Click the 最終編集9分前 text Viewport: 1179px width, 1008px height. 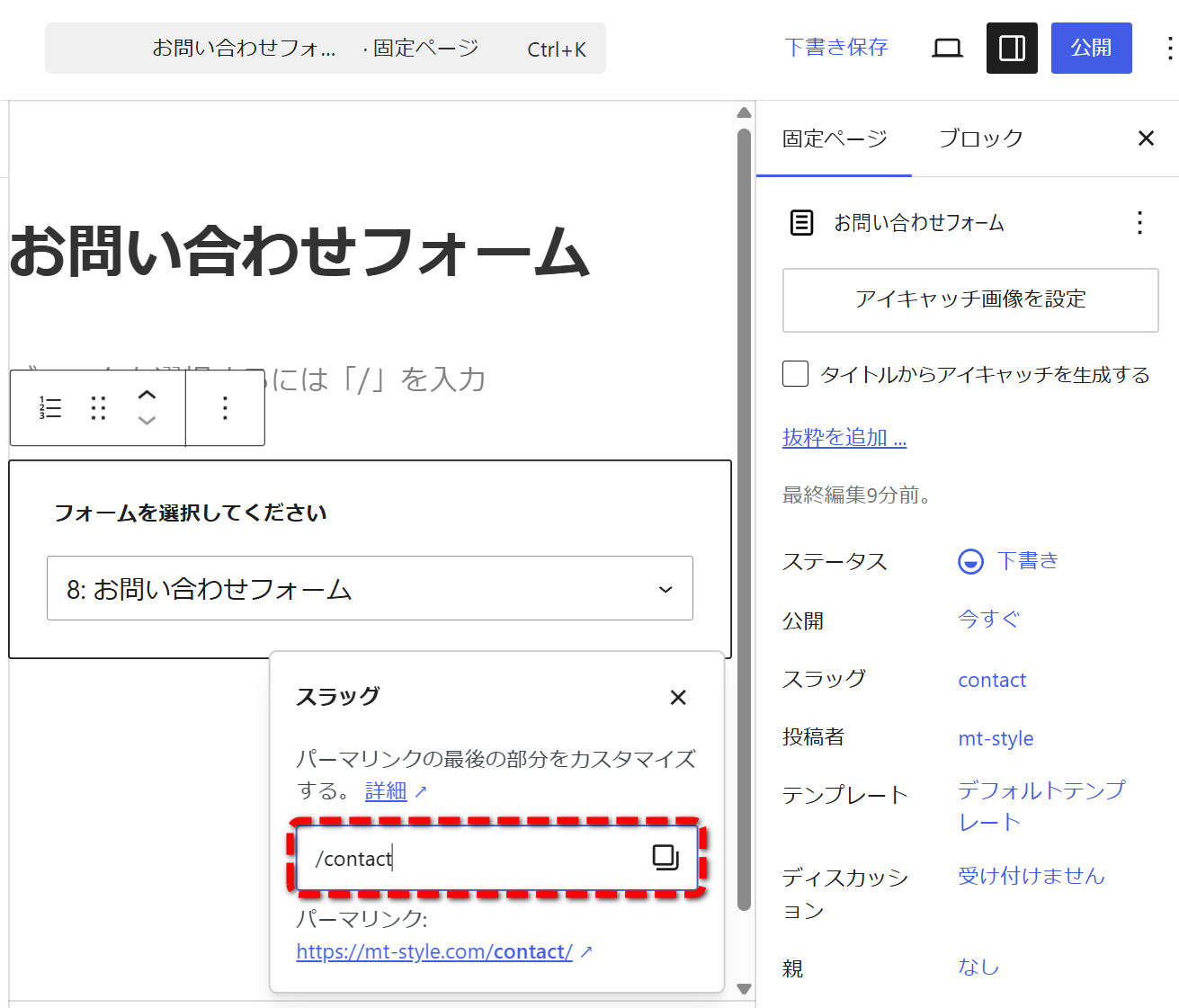click(x=856, y=495)
